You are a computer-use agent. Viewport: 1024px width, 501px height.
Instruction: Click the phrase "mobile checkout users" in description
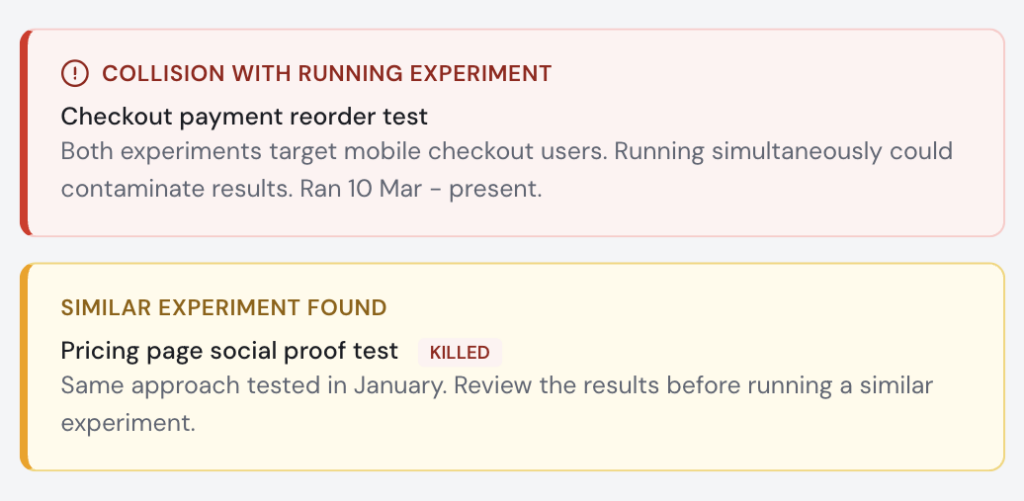[x=500, y=152]
